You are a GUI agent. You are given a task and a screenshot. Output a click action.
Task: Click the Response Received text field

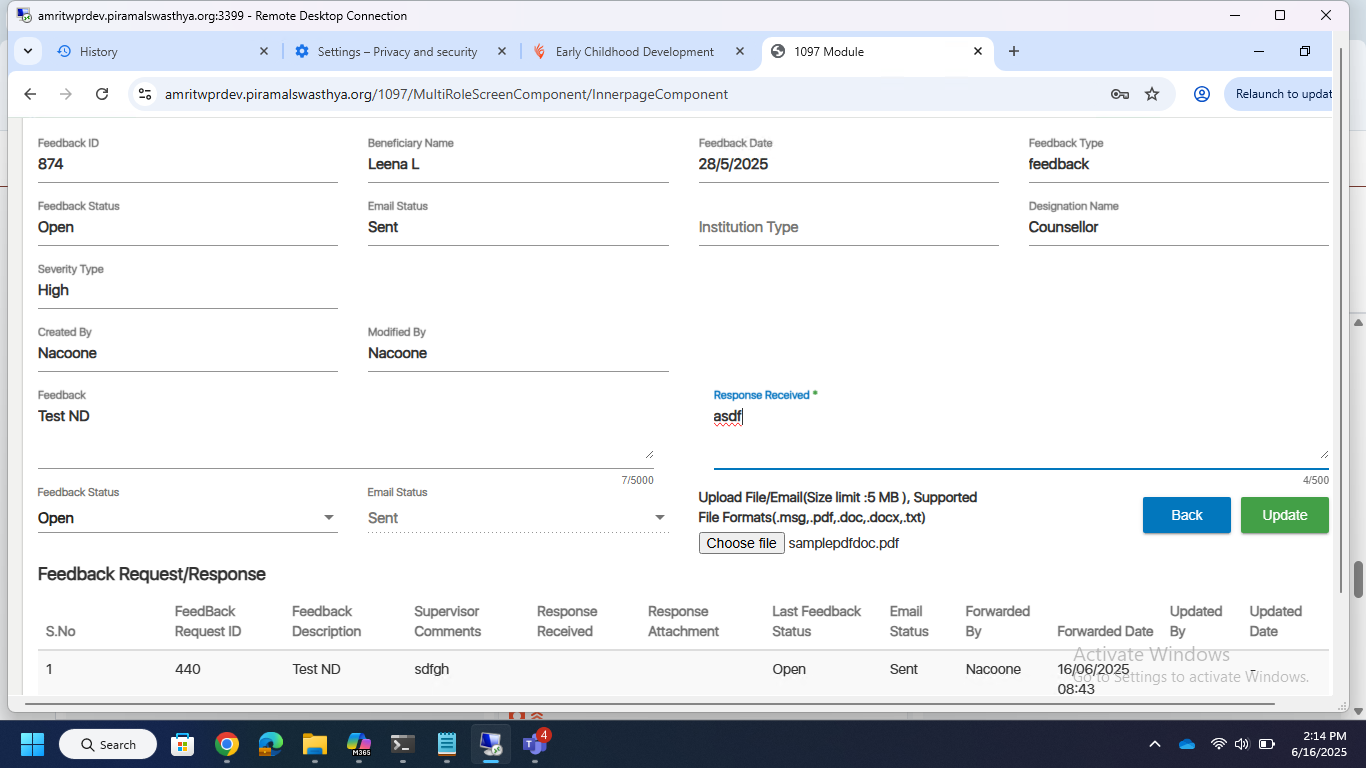1021,434
